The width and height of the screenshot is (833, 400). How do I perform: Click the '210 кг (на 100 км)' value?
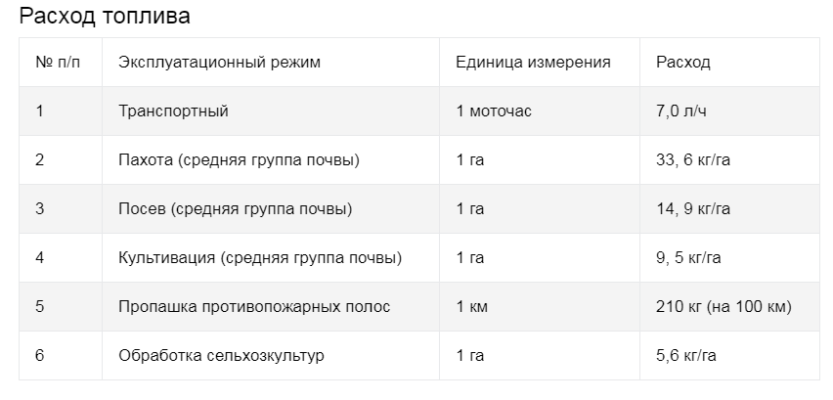(x=724, y=307)
